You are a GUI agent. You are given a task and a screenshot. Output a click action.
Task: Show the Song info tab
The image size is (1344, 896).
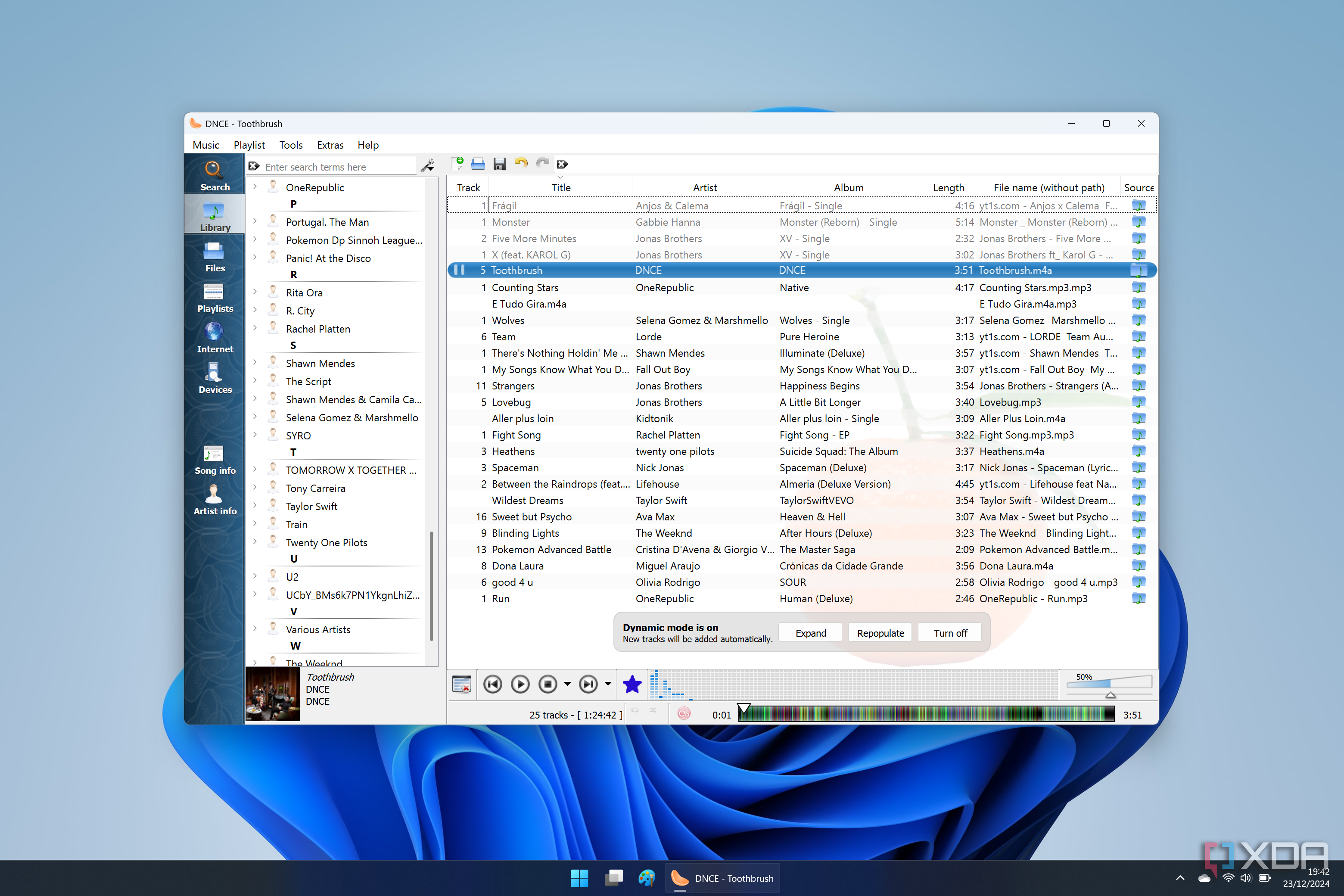(x=214, y=460)
